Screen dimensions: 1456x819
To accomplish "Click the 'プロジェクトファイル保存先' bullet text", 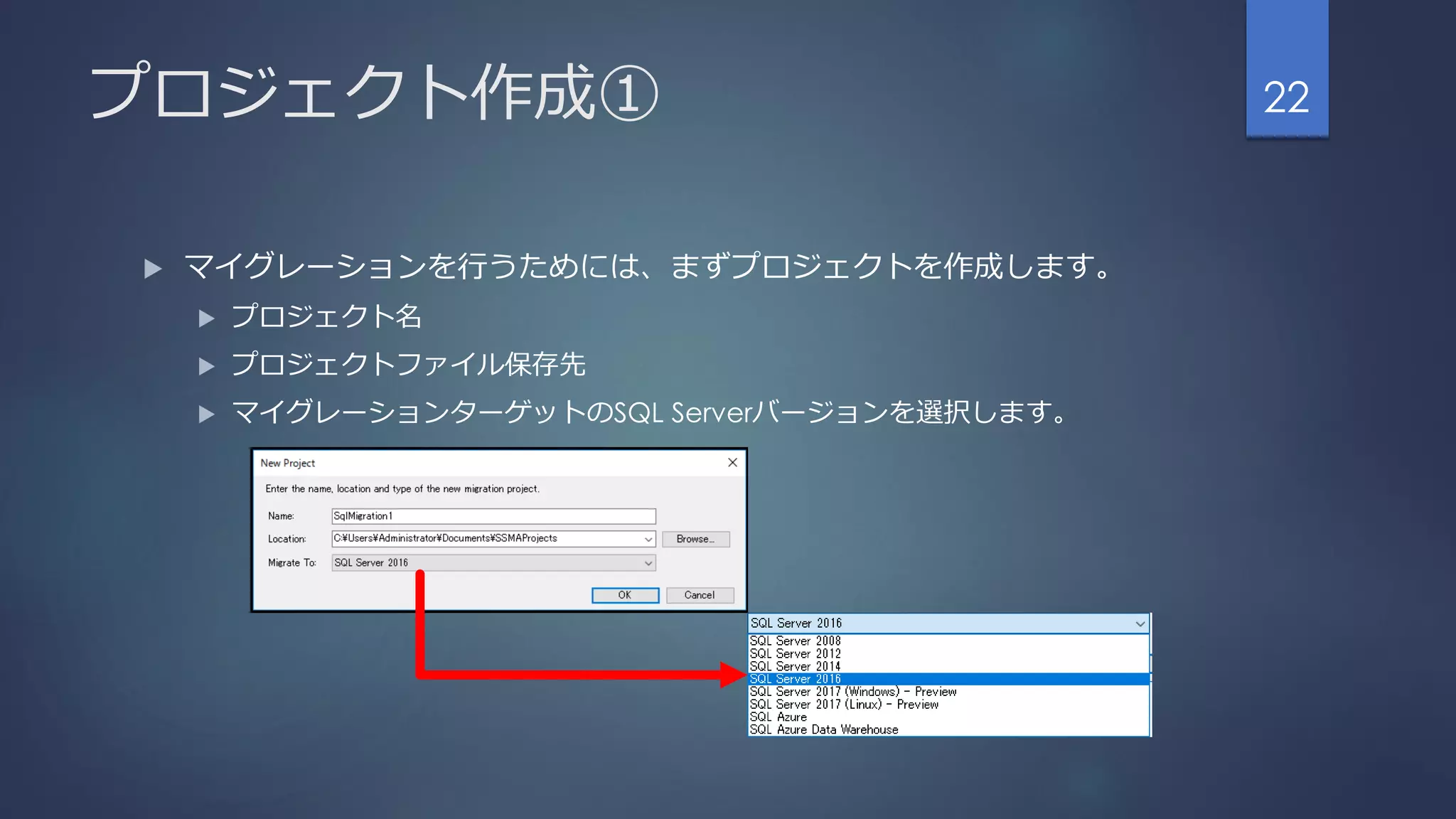I will point(408,364).
